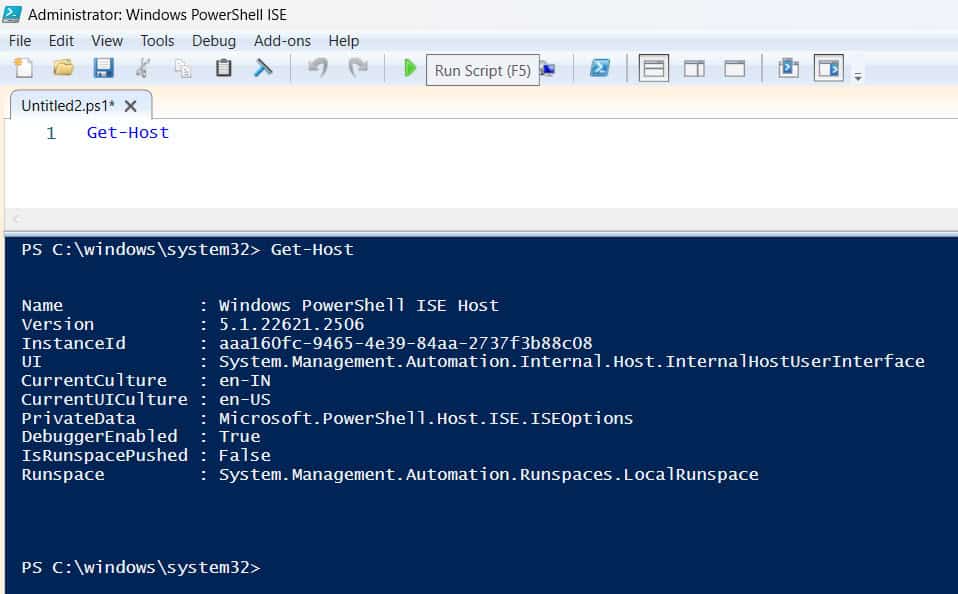Close the Untitled2.ps1 tab
958x594 pixels.
(x=130, y=106)
